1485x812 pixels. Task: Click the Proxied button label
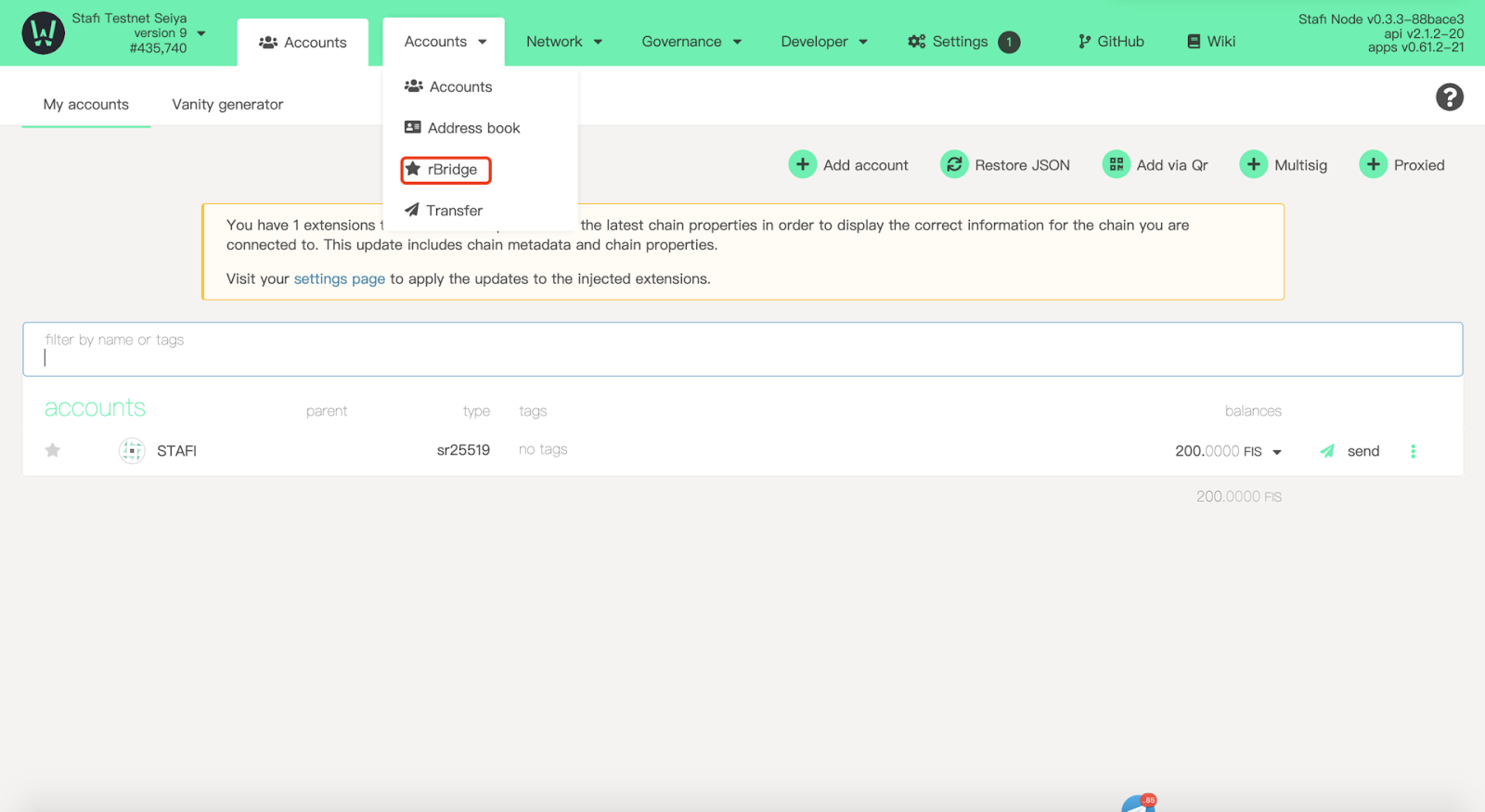click(1419, 165)
